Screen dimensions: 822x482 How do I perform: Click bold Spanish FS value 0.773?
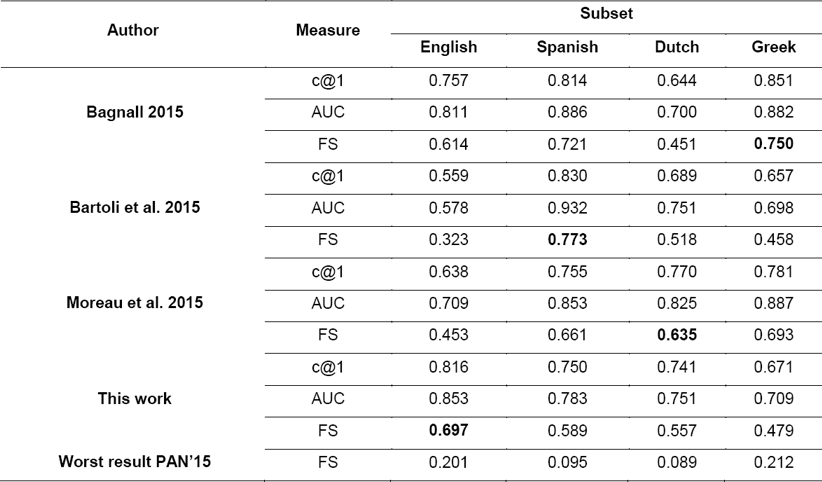click(x=568, y=241)
